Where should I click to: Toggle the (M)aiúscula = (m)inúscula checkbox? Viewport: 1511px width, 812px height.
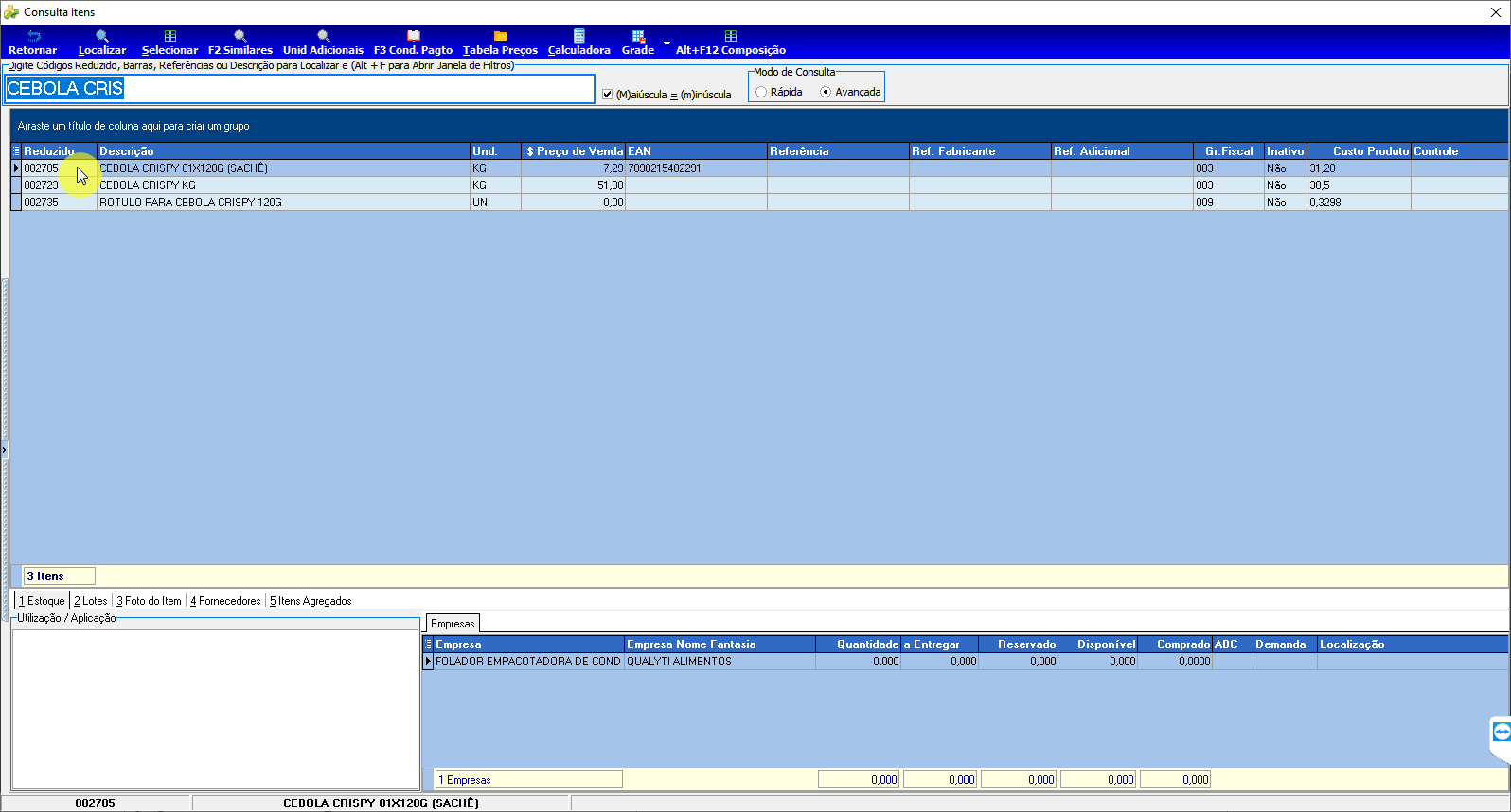click(607, 94)
